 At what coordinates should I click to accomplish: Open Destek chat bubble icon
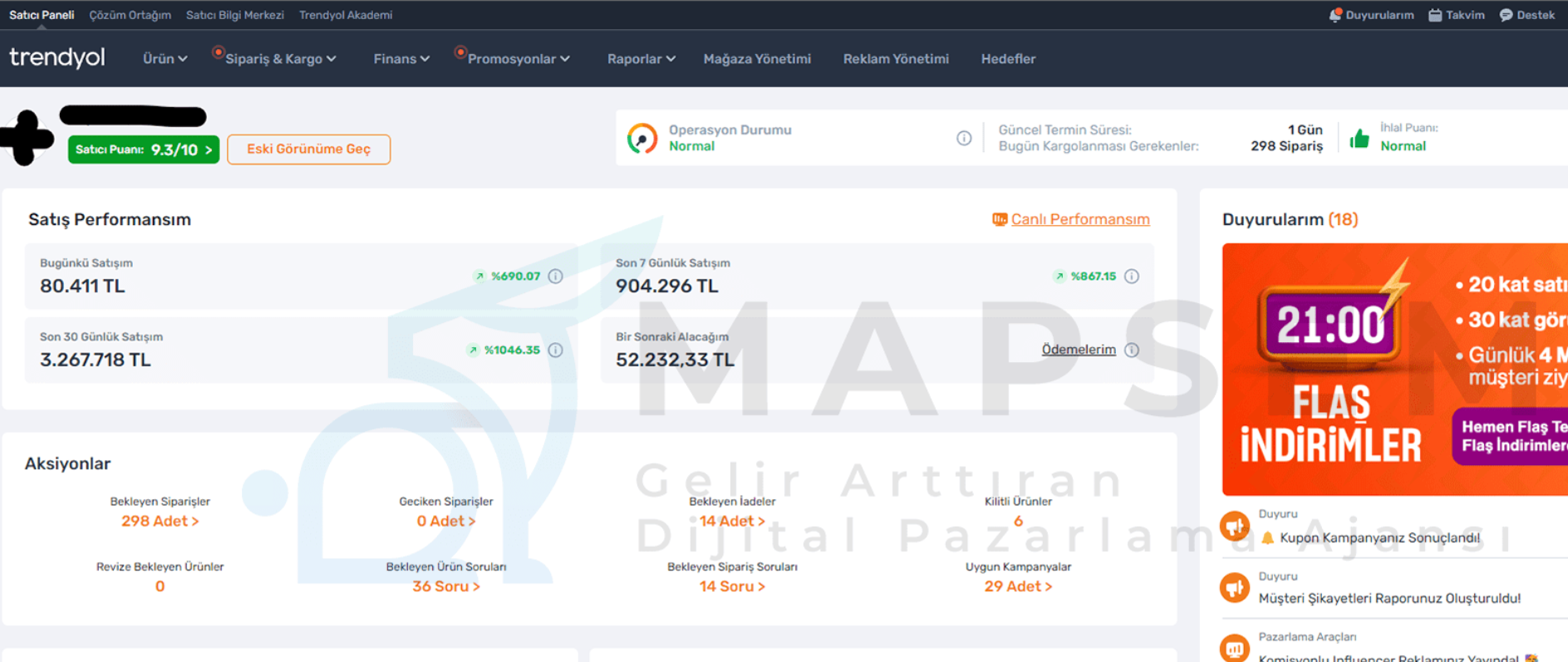coord(1506,15)
